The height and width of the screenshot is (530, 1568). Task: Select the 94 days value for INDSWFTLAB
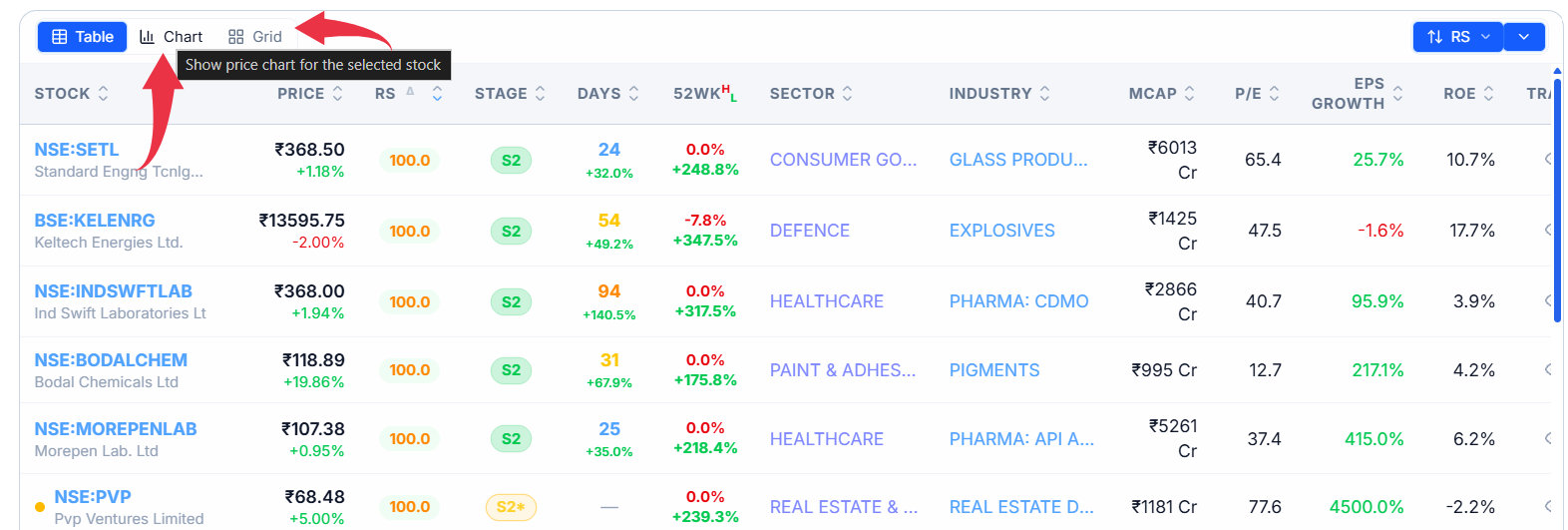[x=609, y=291]
